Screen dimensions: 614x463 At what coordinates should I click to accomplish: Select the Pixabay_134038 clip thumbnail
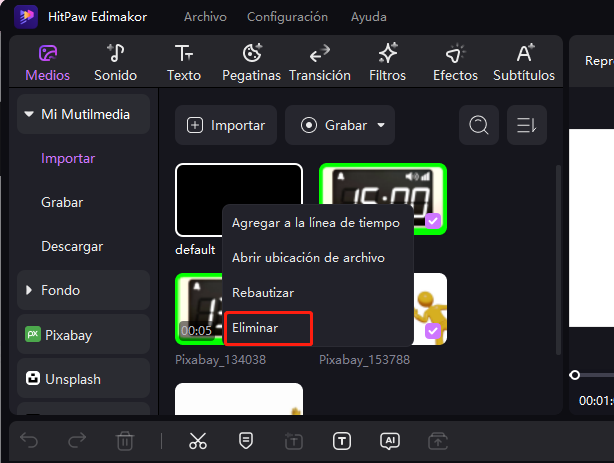199,309
